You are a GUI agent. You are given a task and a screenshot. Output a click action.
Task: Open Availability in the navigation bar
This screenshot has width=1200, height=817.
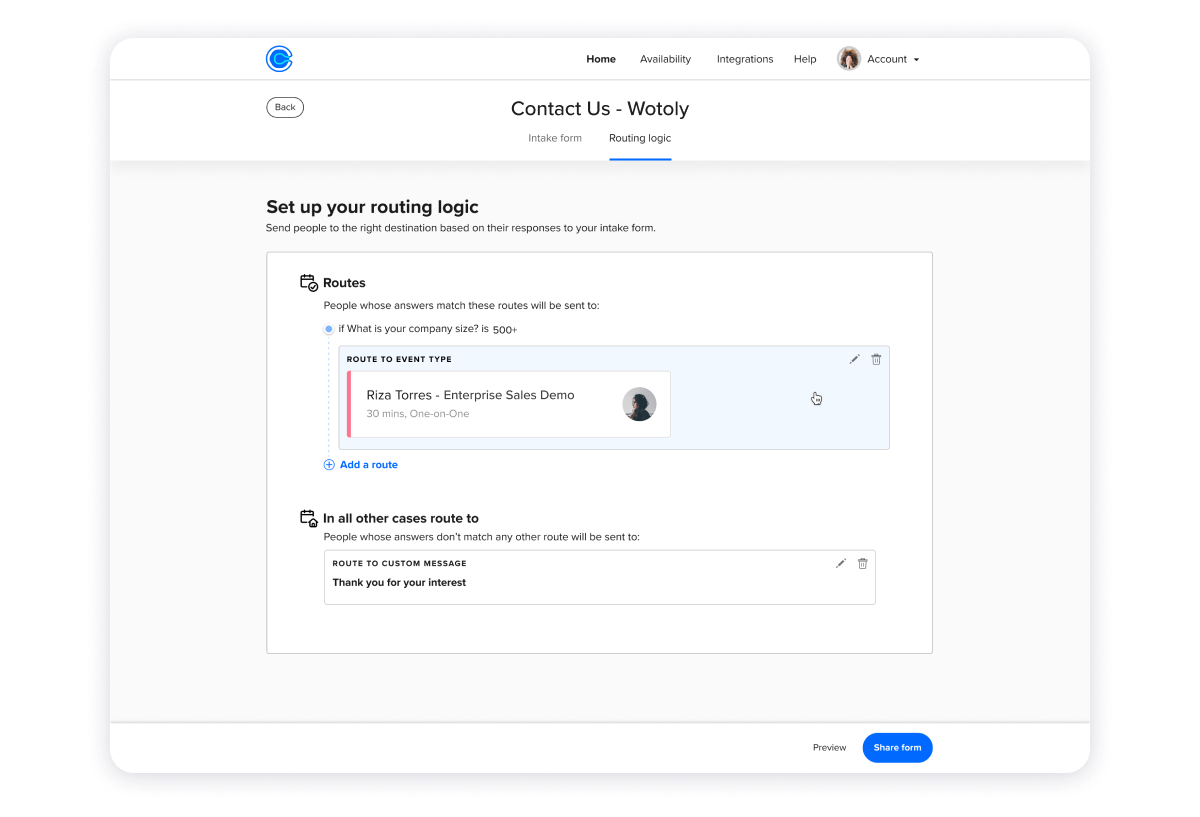tap(666, 59)
